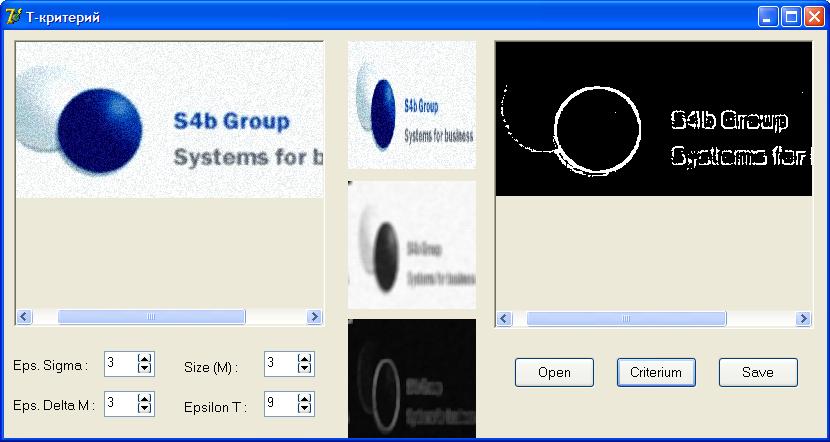Click the result image horizontal scrollbar thumb
Viewport: 830px width, 442px height.
pyautogui.click(x=626, y=319)
